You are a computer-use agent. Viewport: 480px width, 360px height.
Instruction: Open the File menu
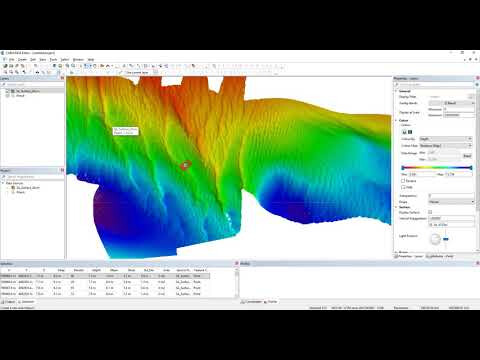coord(11,59)
